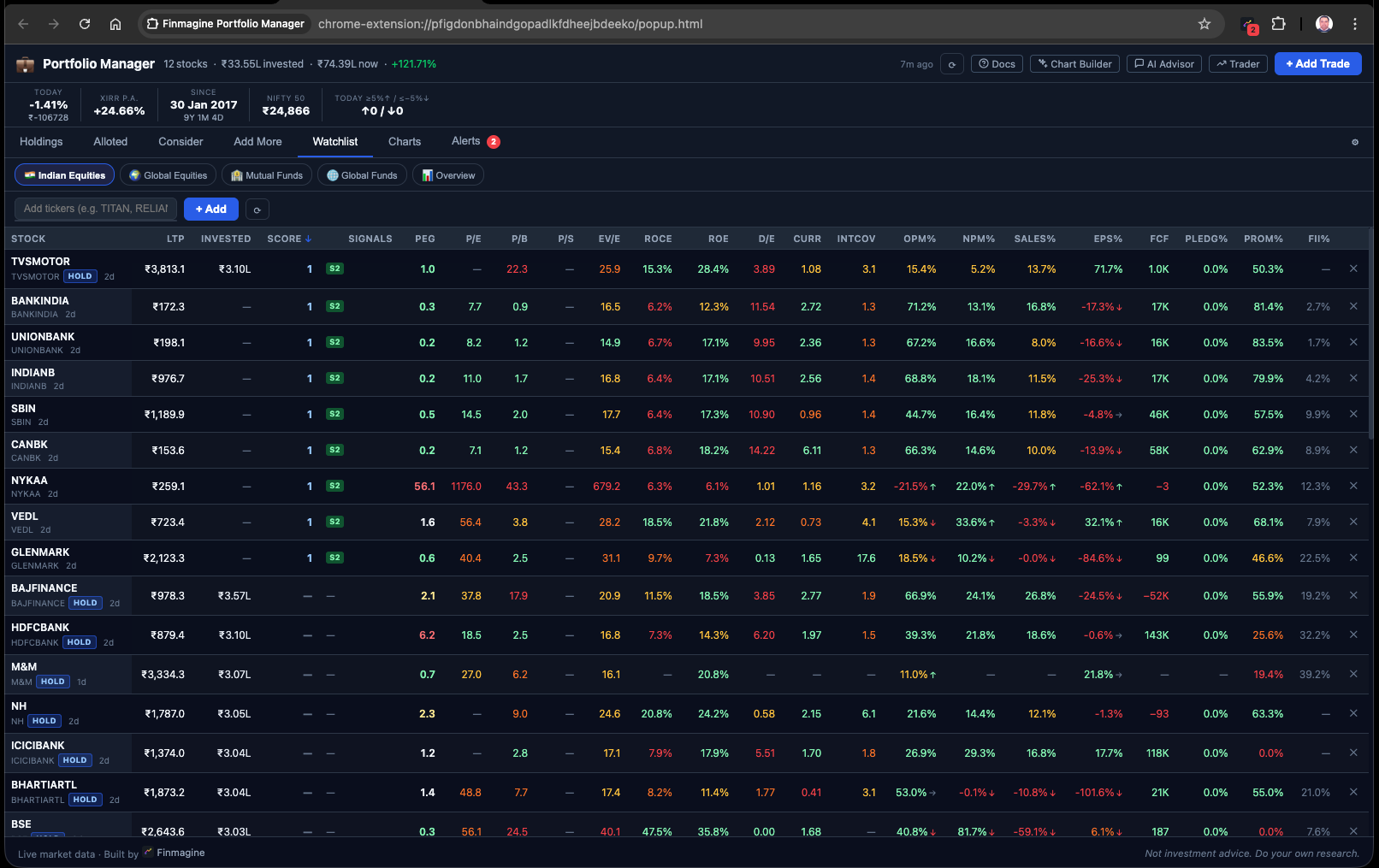Refresh portfolio data near the 7m ago timestamp

(951, 63)
